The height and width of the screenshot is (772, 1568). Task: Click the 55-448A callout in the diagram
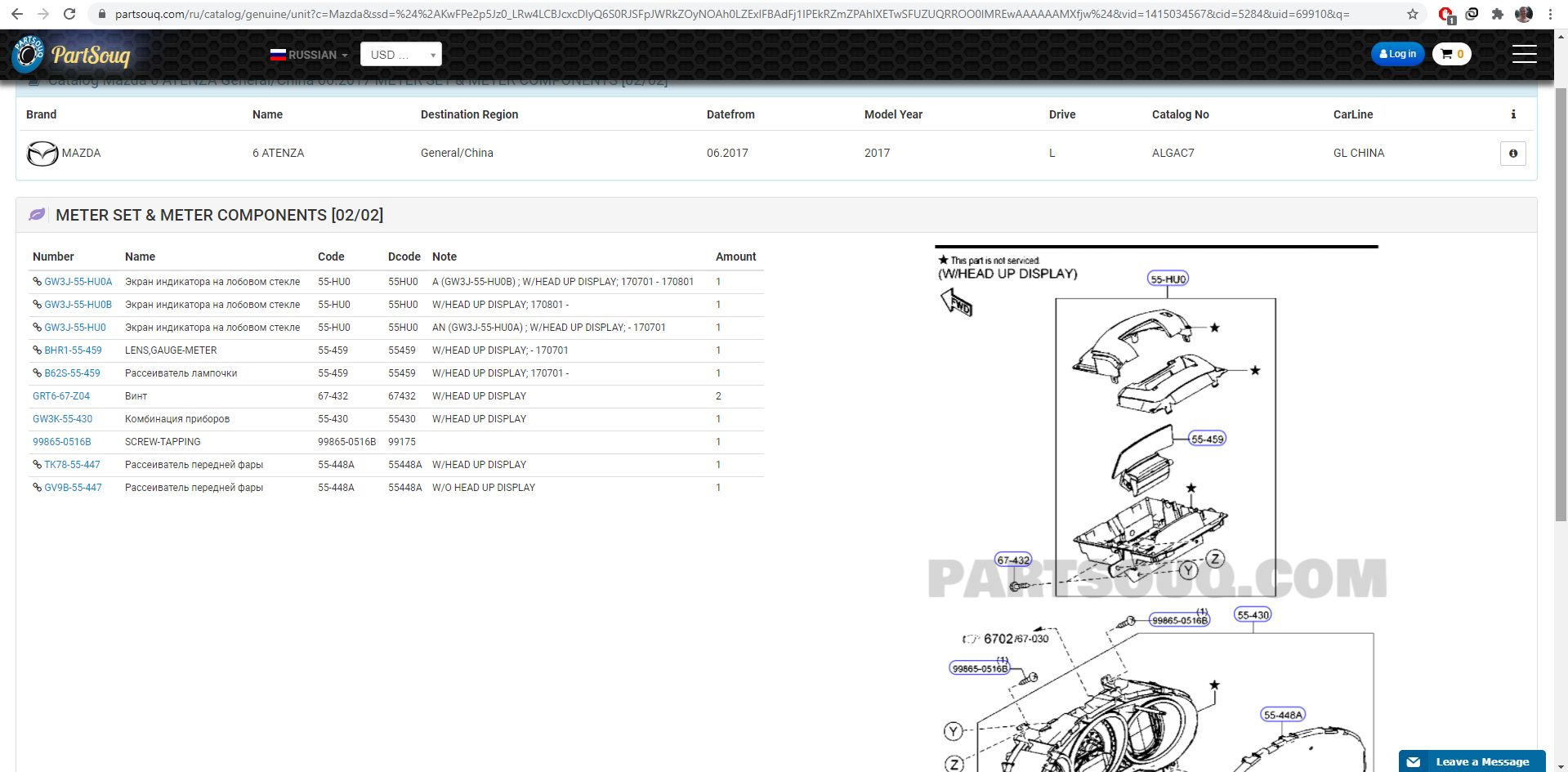(1283, 715)
